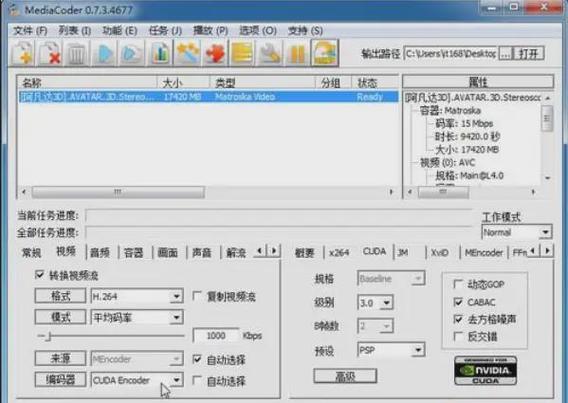This screenshot has height=403, width=568.
Task: Click the add file toolbar icon
Action: [x=23, y=54]
